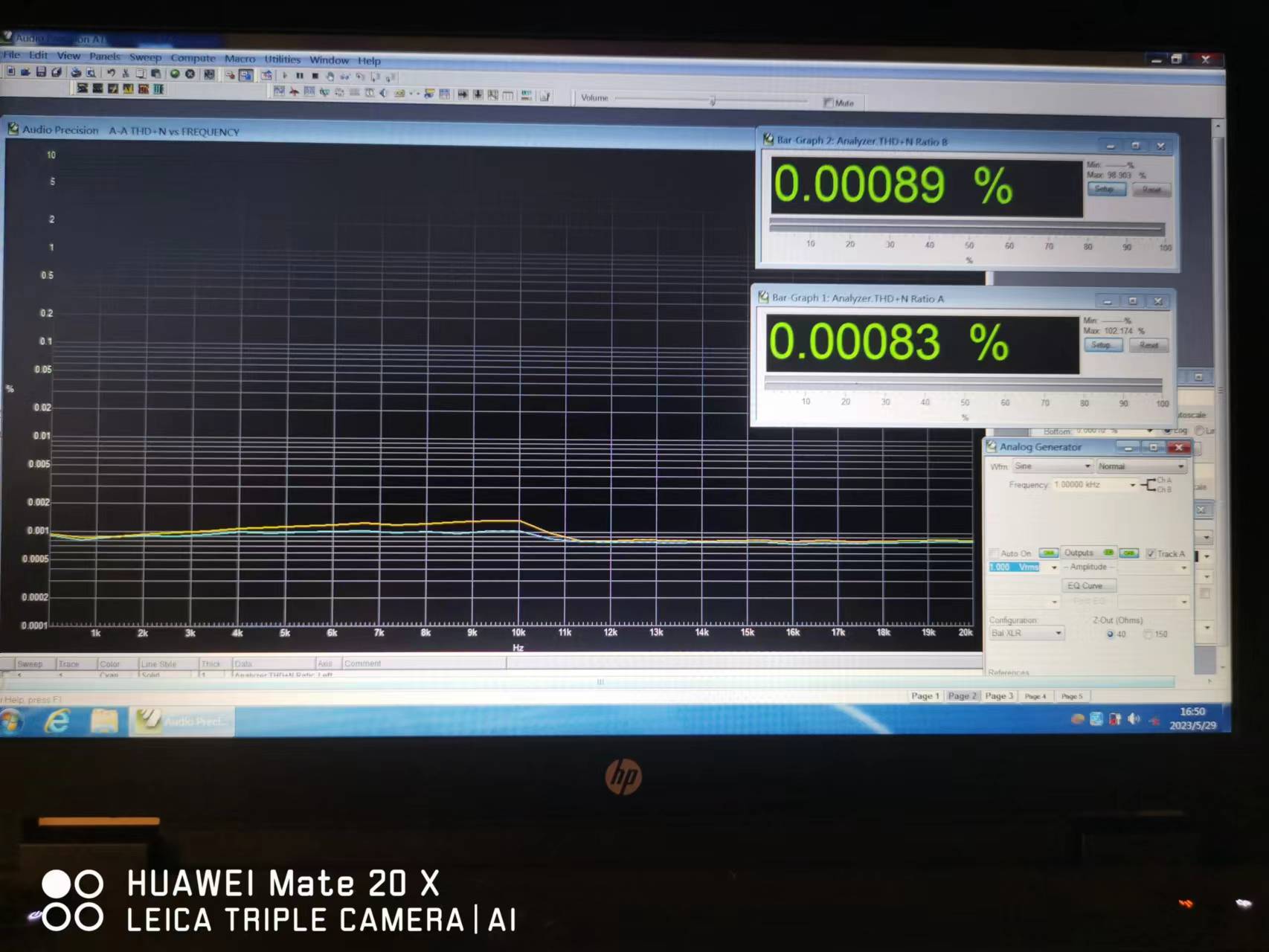
Task: Click Setup in Bar-Graph 1 Ratio A window
Action: coord(1102,345)
